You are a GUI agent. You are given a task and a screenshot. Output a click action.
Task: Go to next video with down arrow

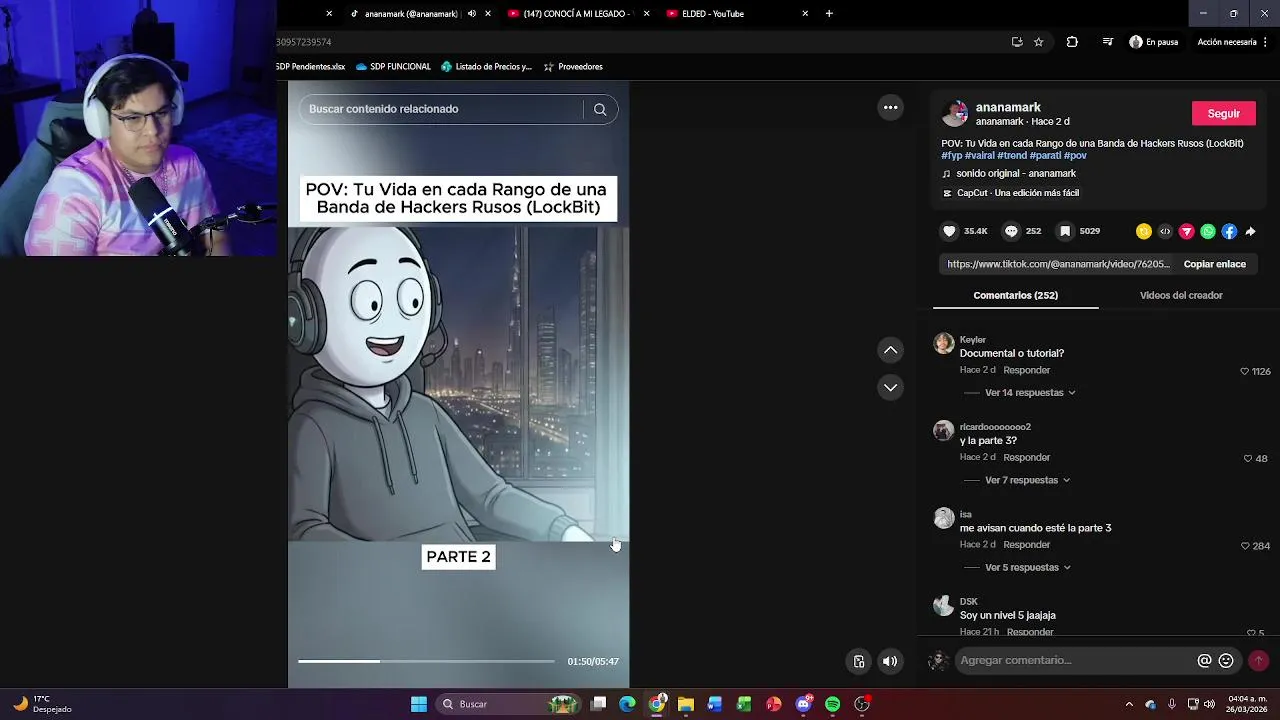click(x=890, y=387)
